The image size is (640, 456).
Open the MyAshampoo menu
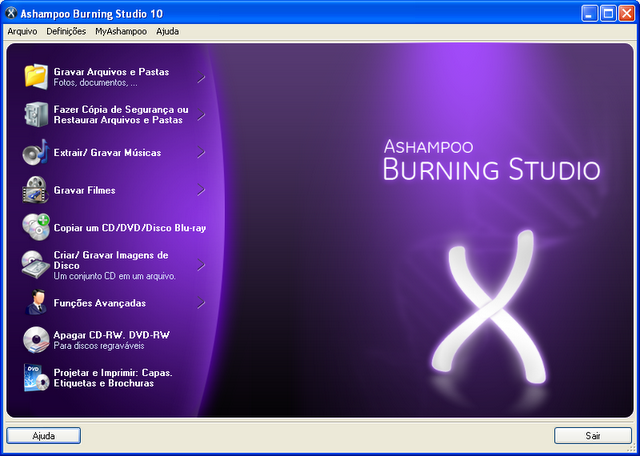point(121,31)
